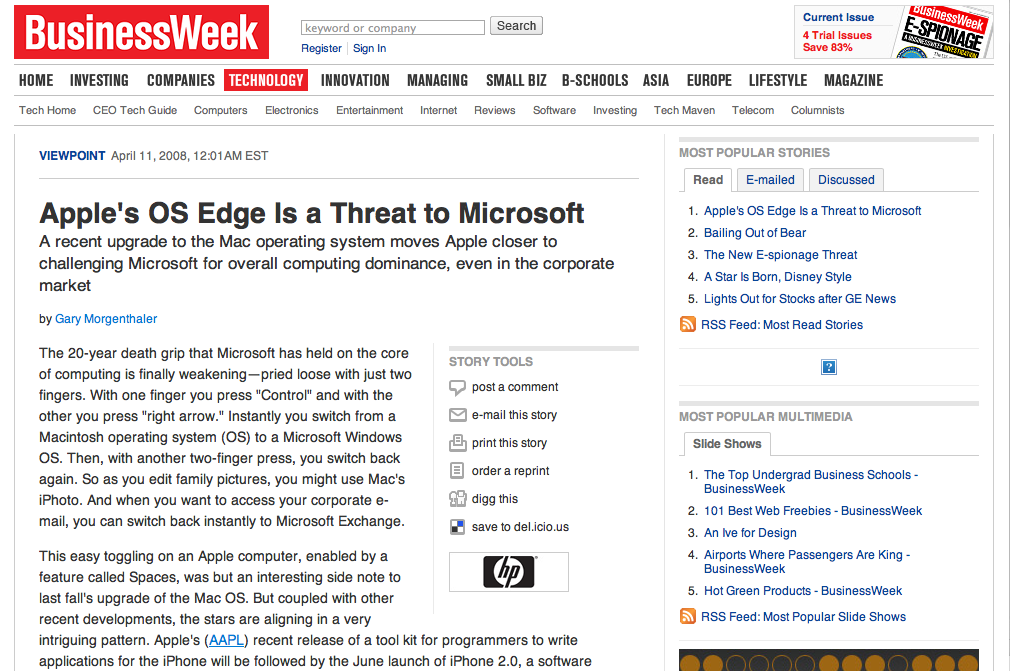Open the Computers subsection

[x=221, y=110]
